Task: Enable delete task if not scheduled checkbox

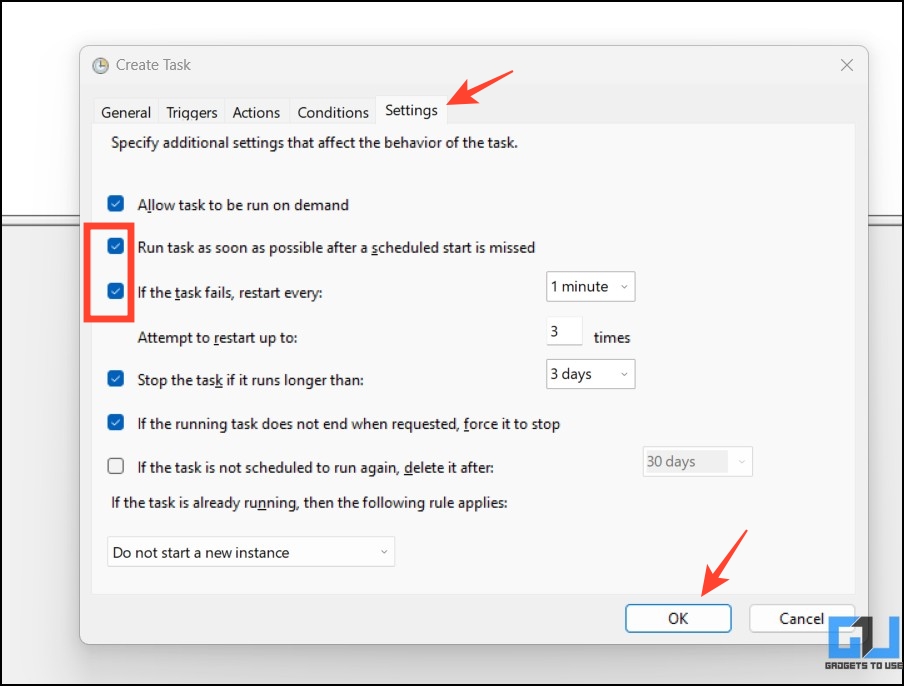Action: click(x=116, y=466)
